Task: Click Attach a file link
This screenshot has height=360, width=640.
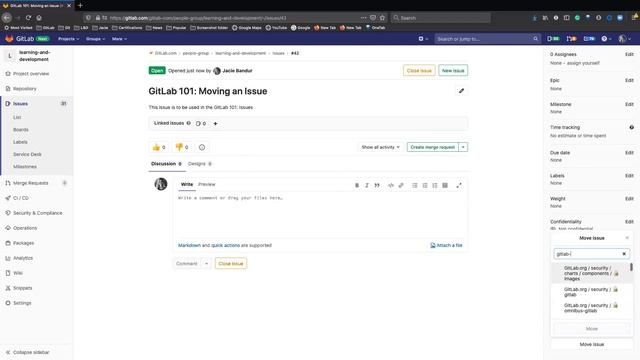Action: pos(447,245)
